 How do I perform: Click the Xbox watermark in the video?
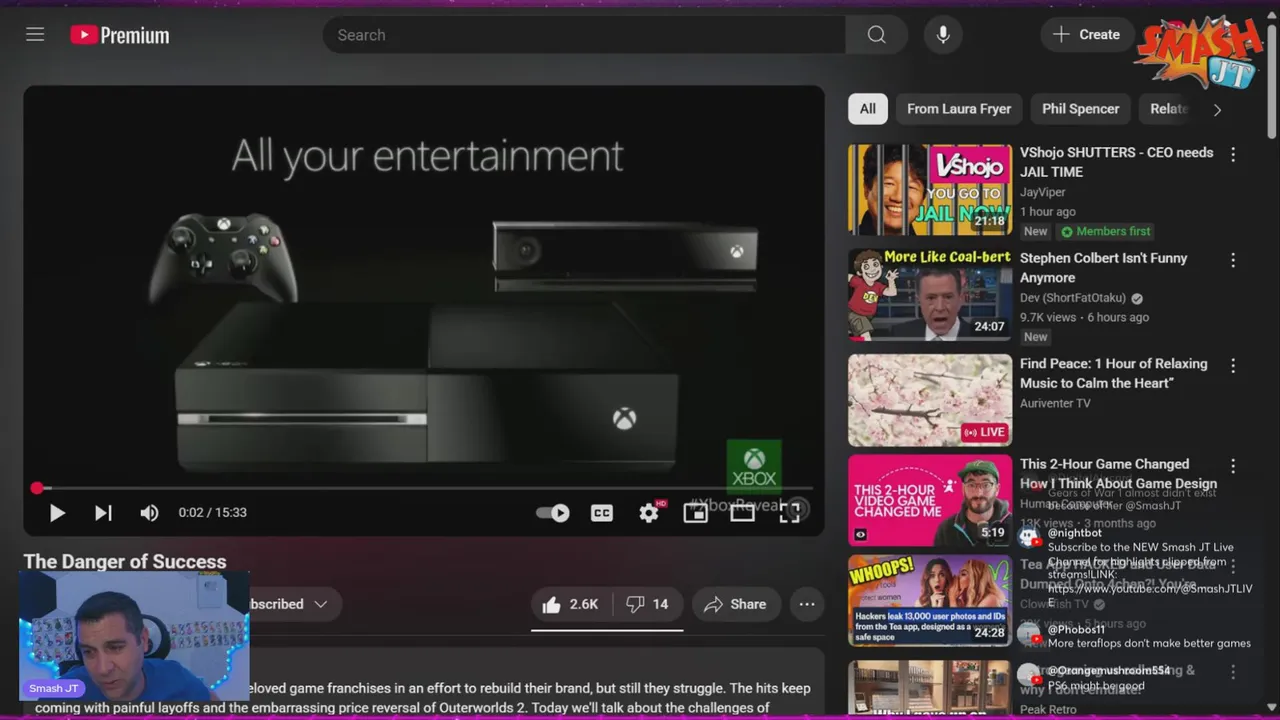click(x=754, y=467)
